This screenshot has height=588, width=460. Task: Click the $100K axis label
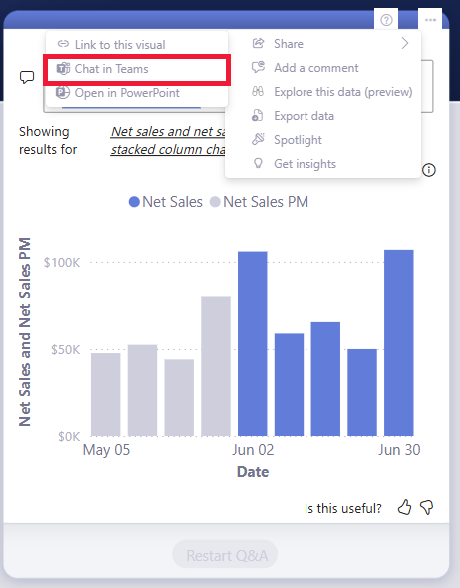(62, 262)
